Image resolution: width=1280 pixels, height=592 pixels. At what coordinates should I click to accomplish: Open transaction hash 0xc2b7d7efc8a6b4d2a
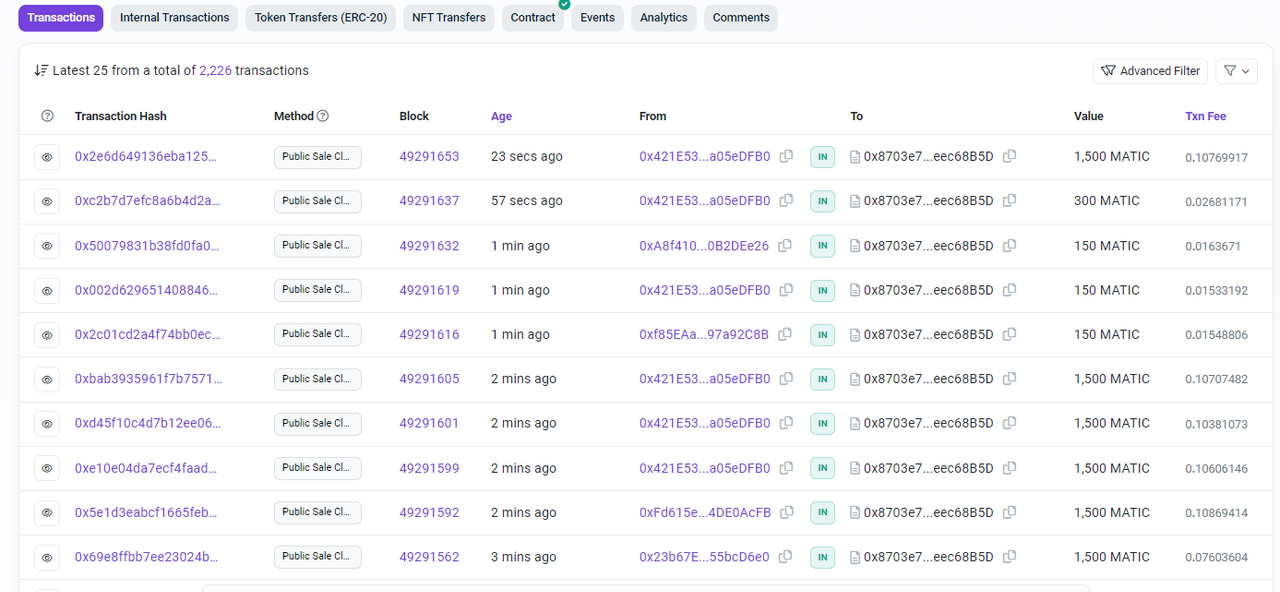pyautogui.click(x=147, y=201)
